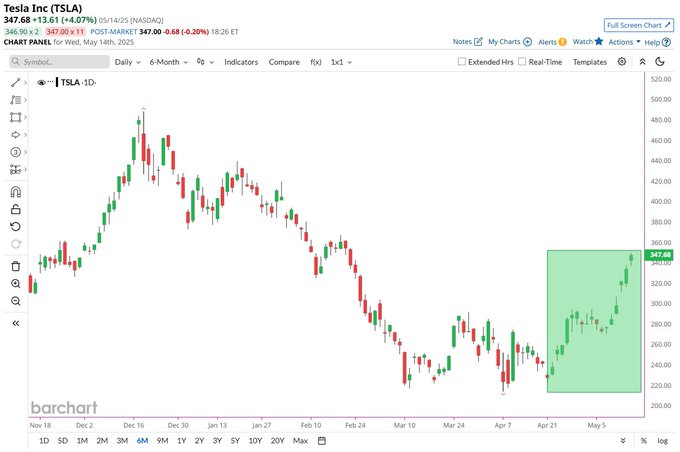
Task: Select the 1D range tab
Action: pyautogui.click(x=44, y=441)
